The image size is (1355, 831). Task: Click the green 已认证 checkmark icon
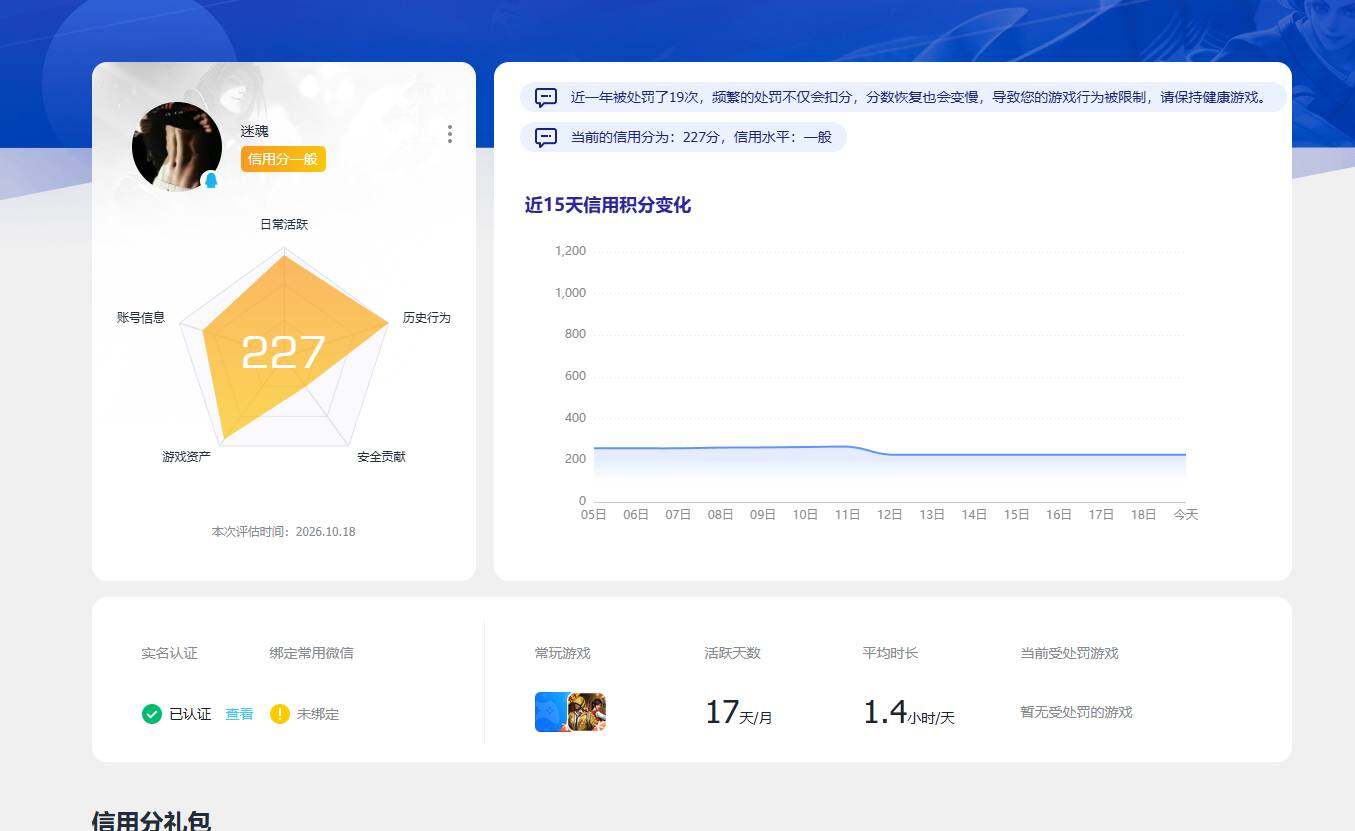point(152,714)
